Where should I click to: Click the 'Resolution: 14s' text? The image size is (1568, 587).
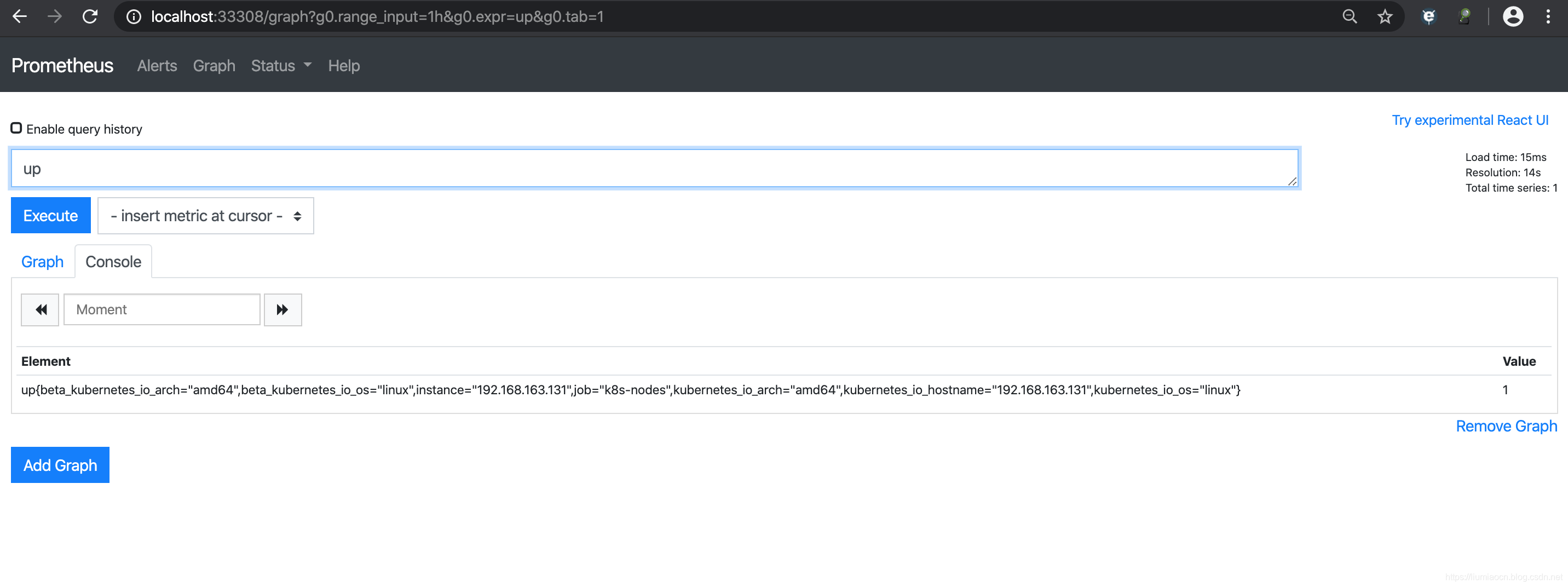[x=1503, y=172]
